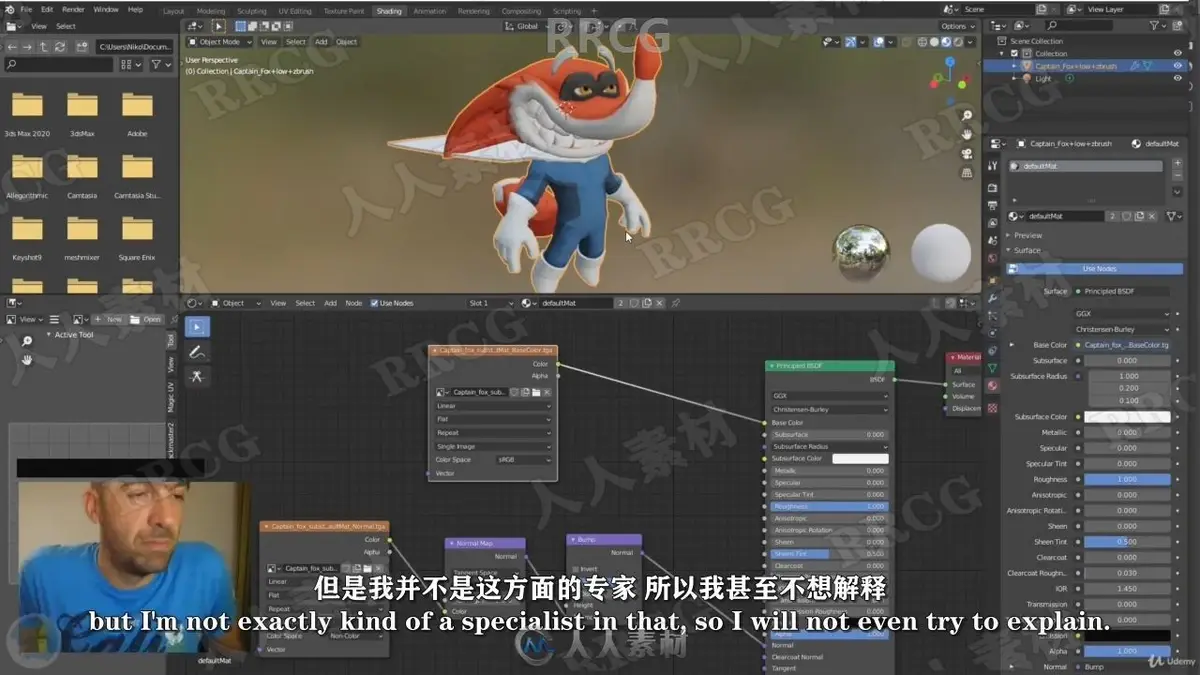Click the Subsurface Color swatch in properties
Viewport: 1200px width, 675px height.
1128,417
